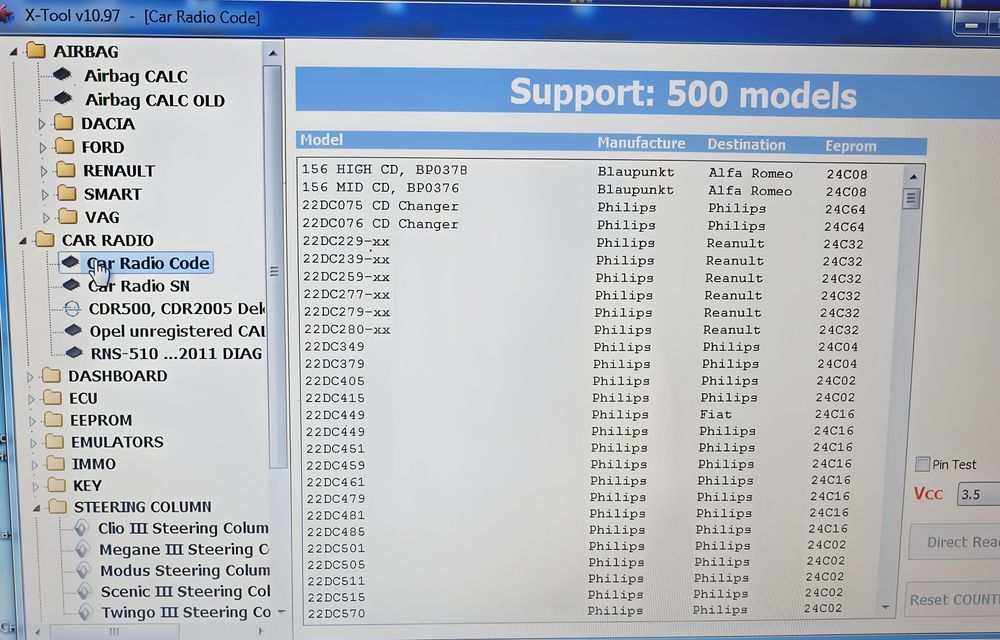Click the tree panel scroll-up arrow

tap(273, 54)
